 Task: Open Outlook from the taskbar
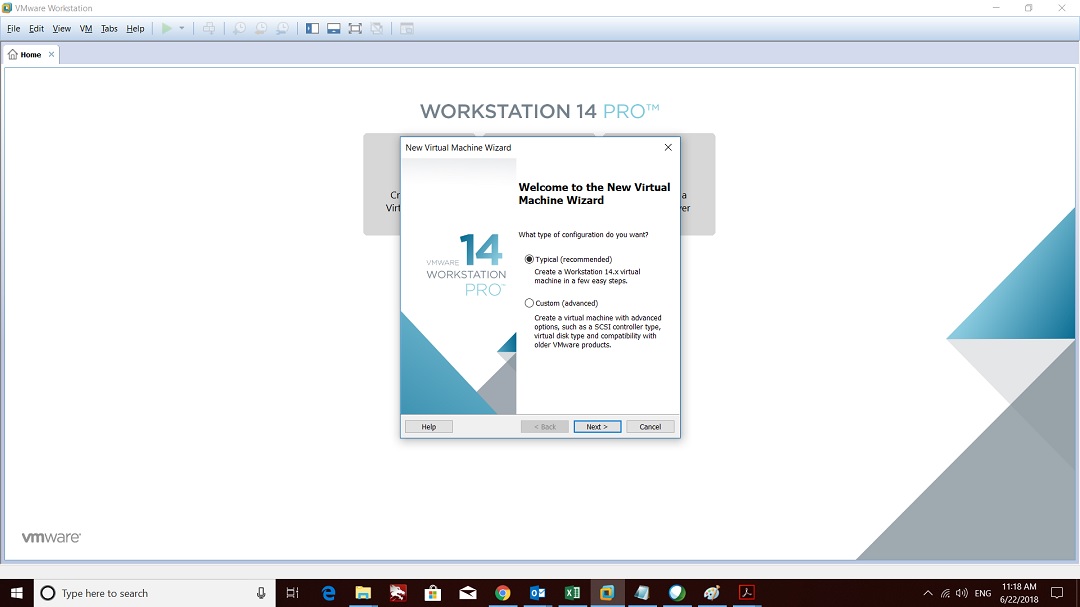coord(537,593)
